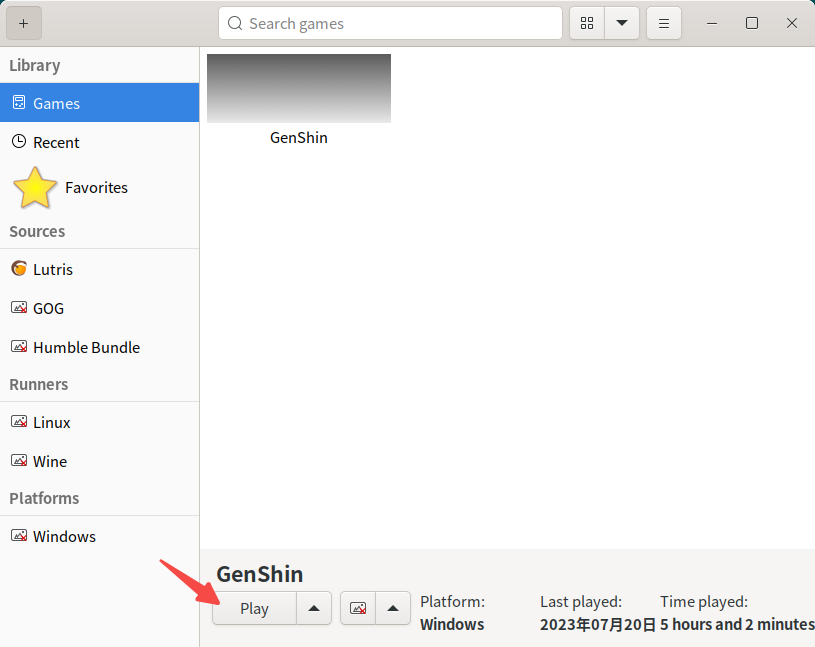The width and height of the screenshot is (815, 647).
Task: Click the Lutris logo icon
Action: (x=19, y=268)
